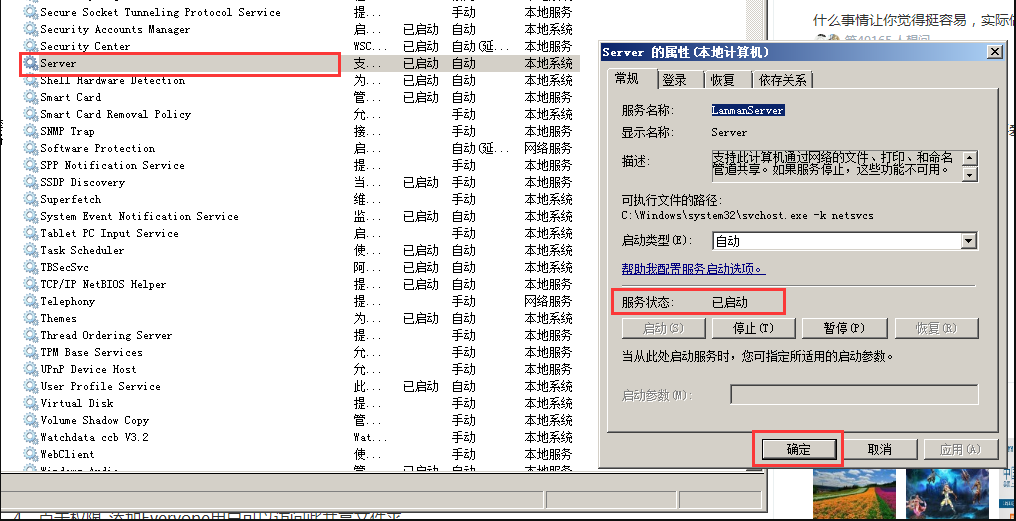Viewport: 1016px width, 521px height.
Task: Click the gear icon for Superfetch
Action: [30, 200]
